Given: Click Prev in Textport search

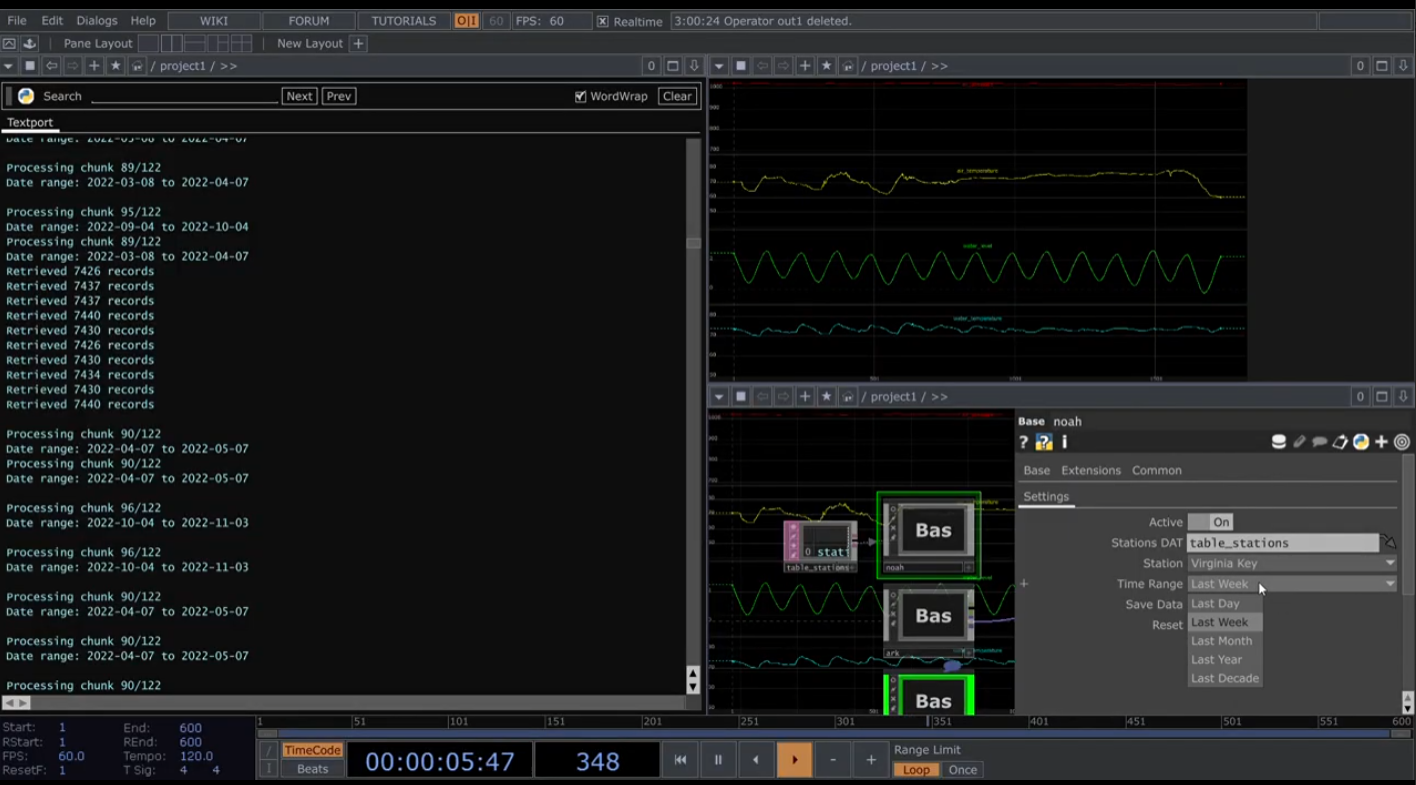Looking at the screenshot, I should [x=339, y=96].
